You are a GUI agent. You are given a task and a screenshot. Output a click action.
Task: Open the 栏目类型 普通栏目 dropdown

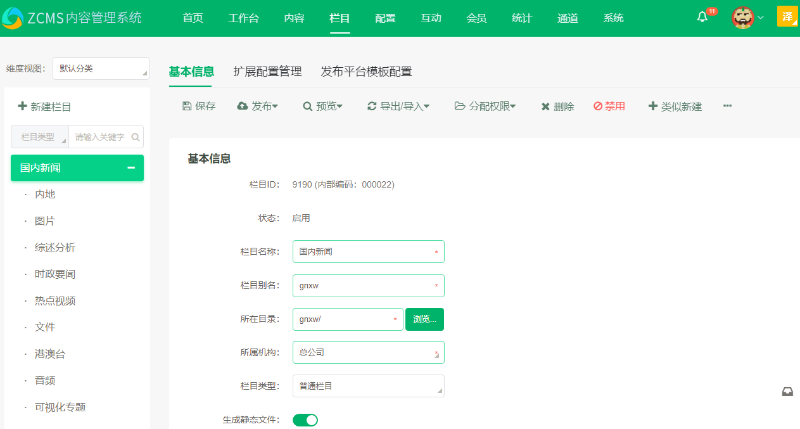coord(368,386)
